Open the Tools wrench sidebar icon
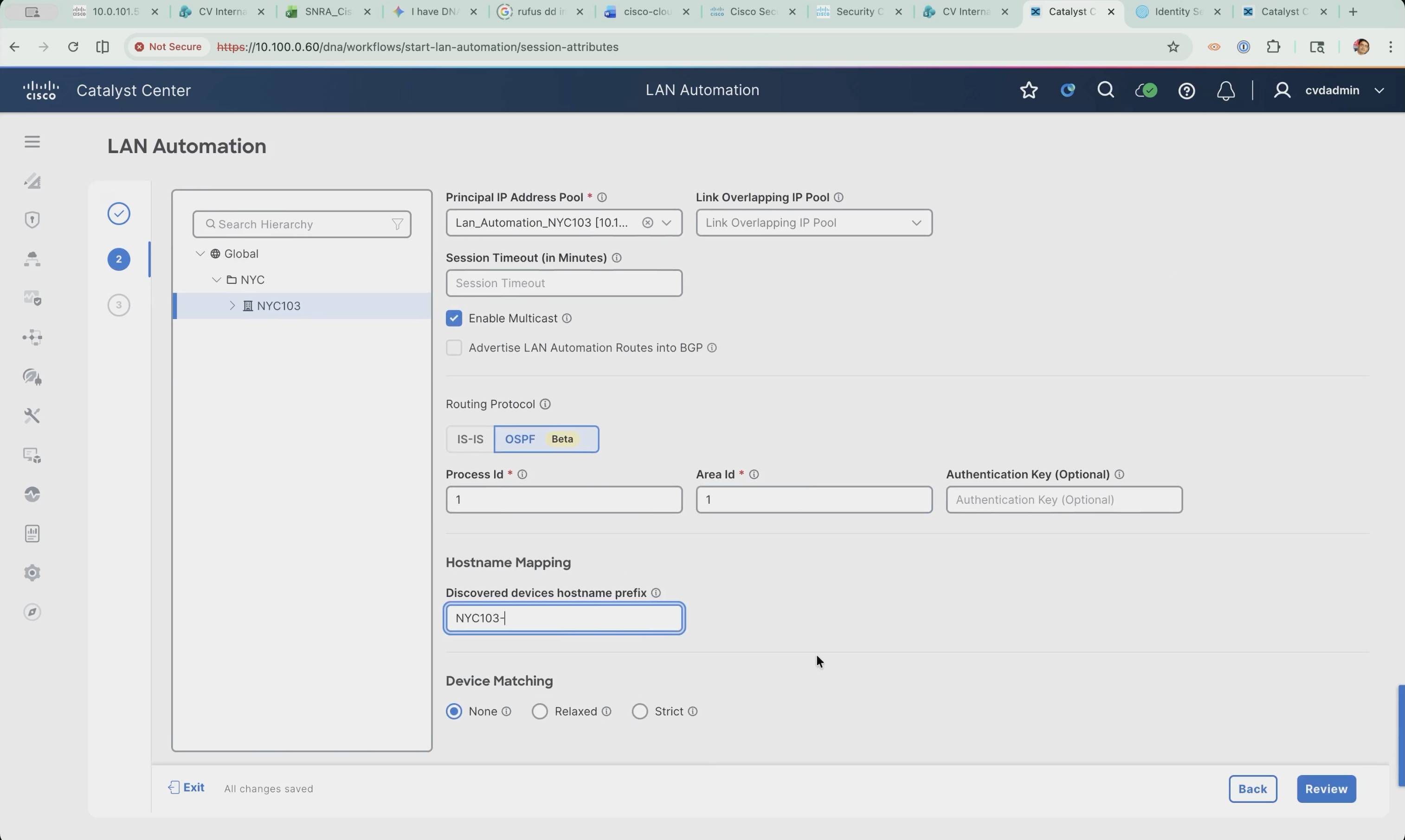 pyautogui.click(x=32, y=416)
